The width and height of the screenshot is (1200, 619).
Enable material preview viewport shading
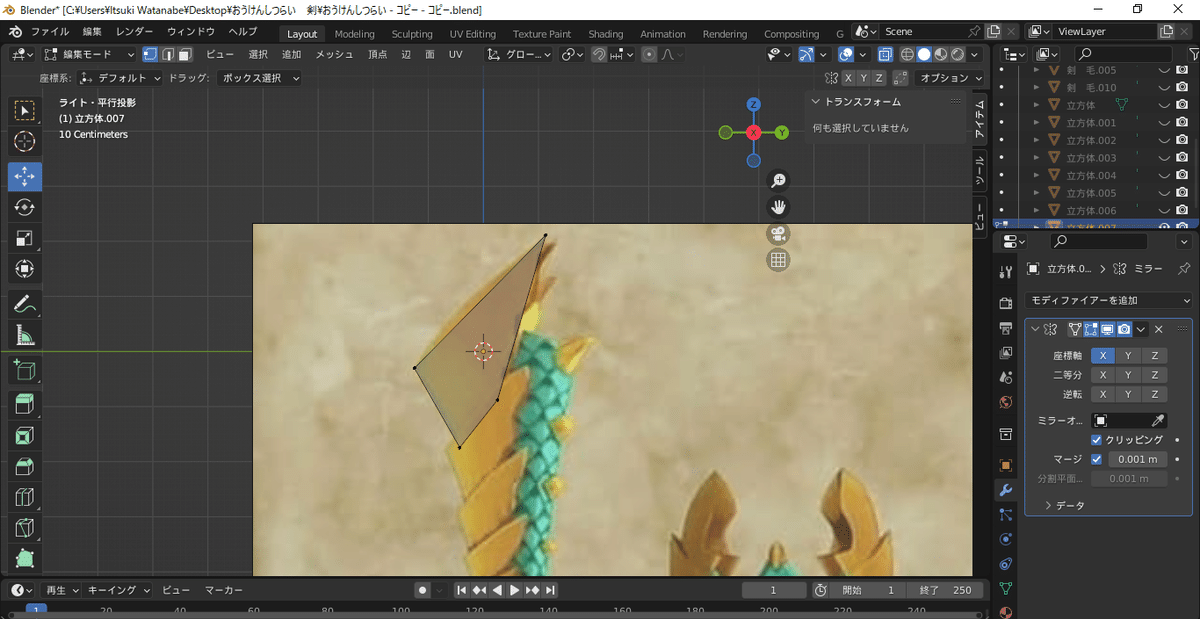pos(941,54)
